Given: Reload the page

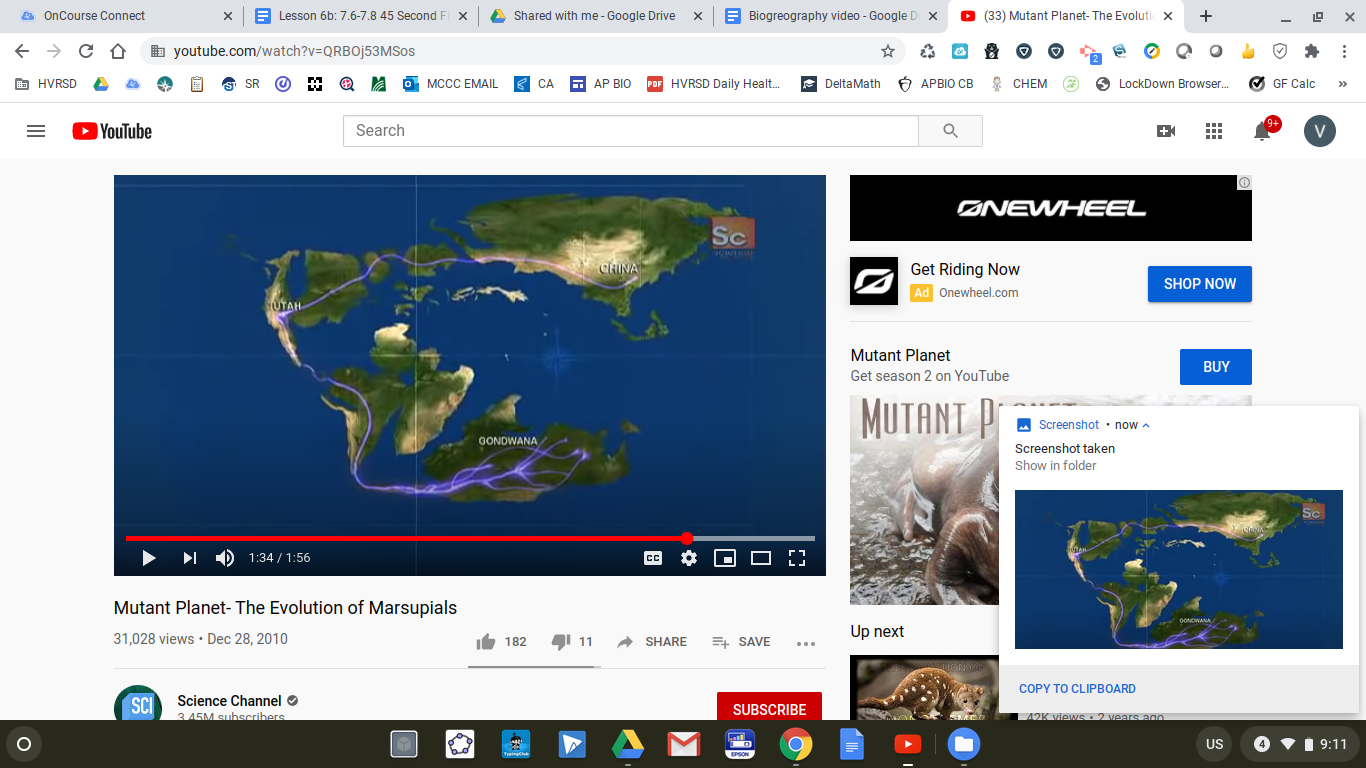Looking at the screenshot, I should tap(86, 51).
